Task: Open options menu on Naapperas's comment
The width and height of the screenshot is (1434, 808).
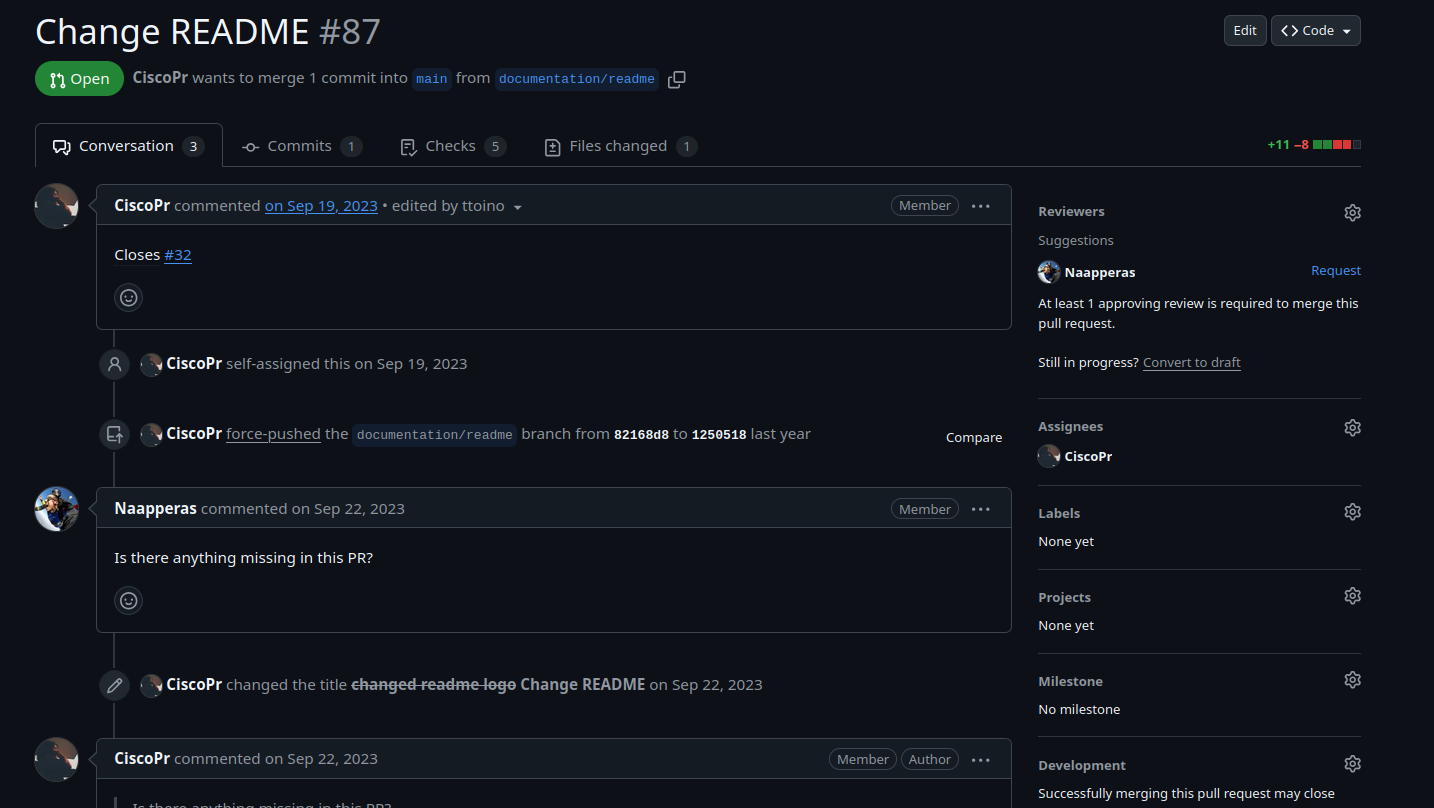Action: (x=980, y=509)
